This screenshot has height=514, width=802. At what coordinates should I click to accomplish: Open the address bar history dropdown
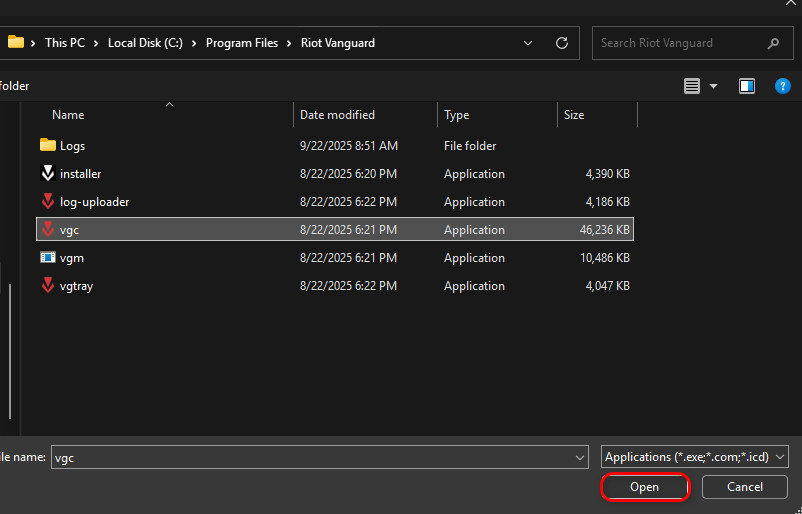click(528, 43)
